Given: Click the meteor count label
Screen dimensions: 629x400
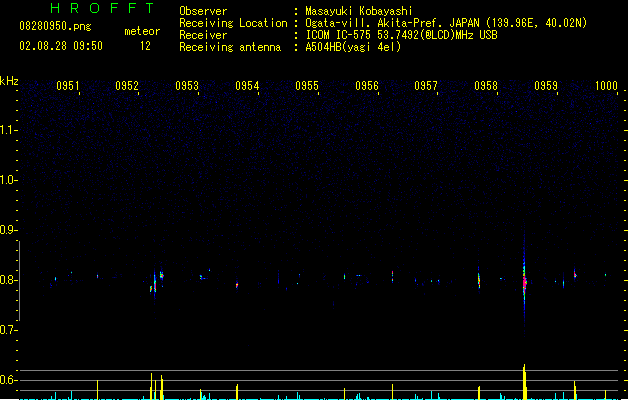Looking at the screenshot, I should pyautogui.click(x=142, y=31).
